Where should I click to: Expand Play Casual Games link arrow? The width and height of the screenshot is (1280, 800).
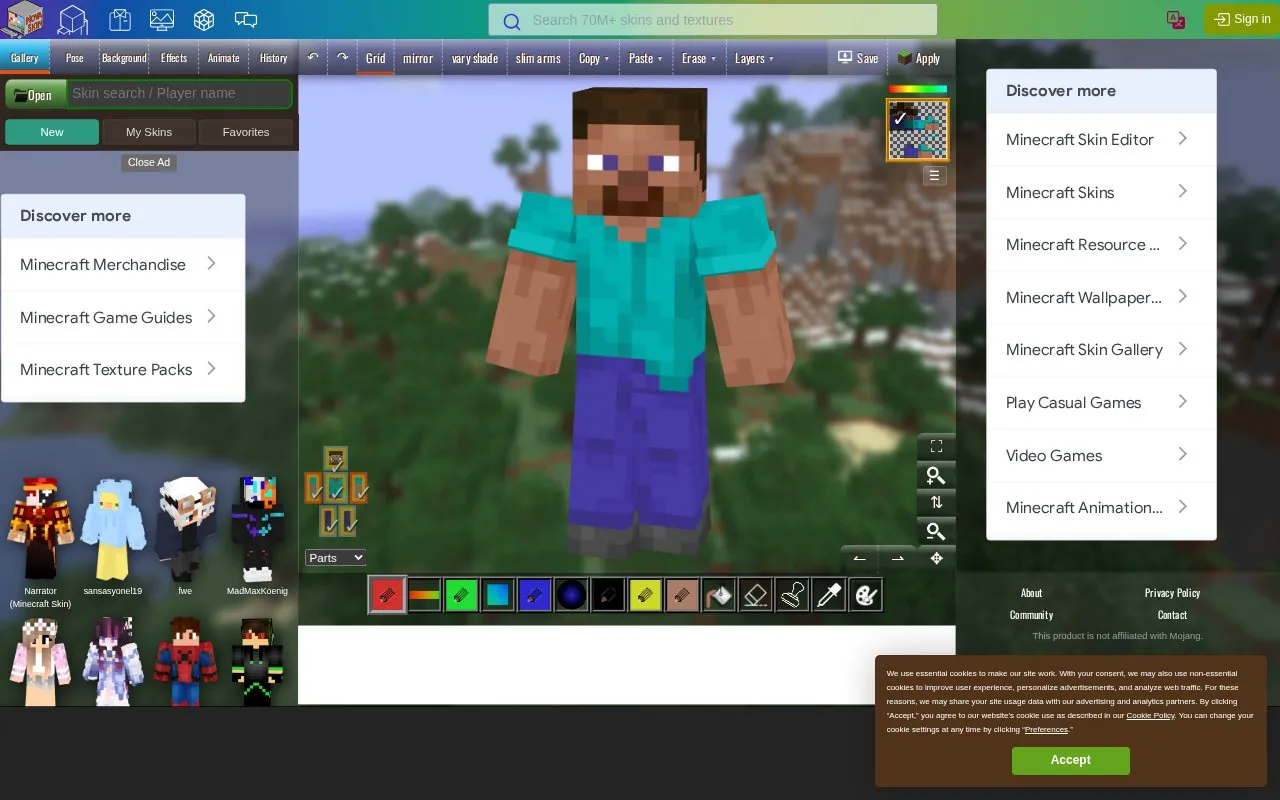coord(1183,402)
